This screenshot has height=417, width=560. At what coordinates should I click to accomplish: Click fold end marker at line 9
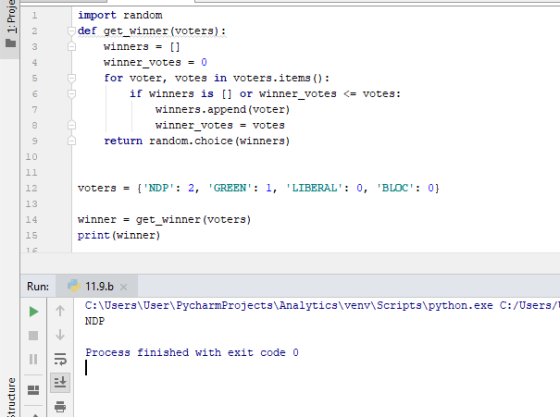tap(71, 141)
